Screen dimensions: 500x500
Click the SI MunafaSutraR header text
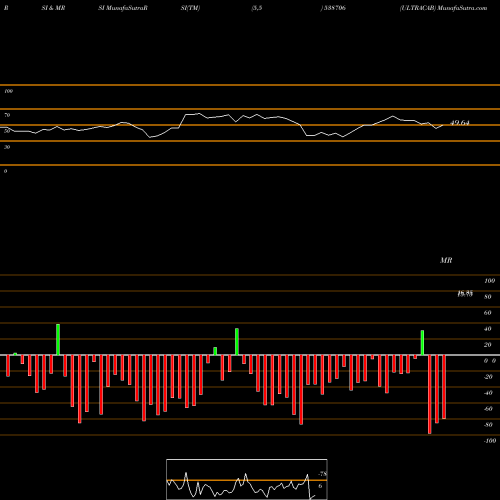tap(123, 8)
